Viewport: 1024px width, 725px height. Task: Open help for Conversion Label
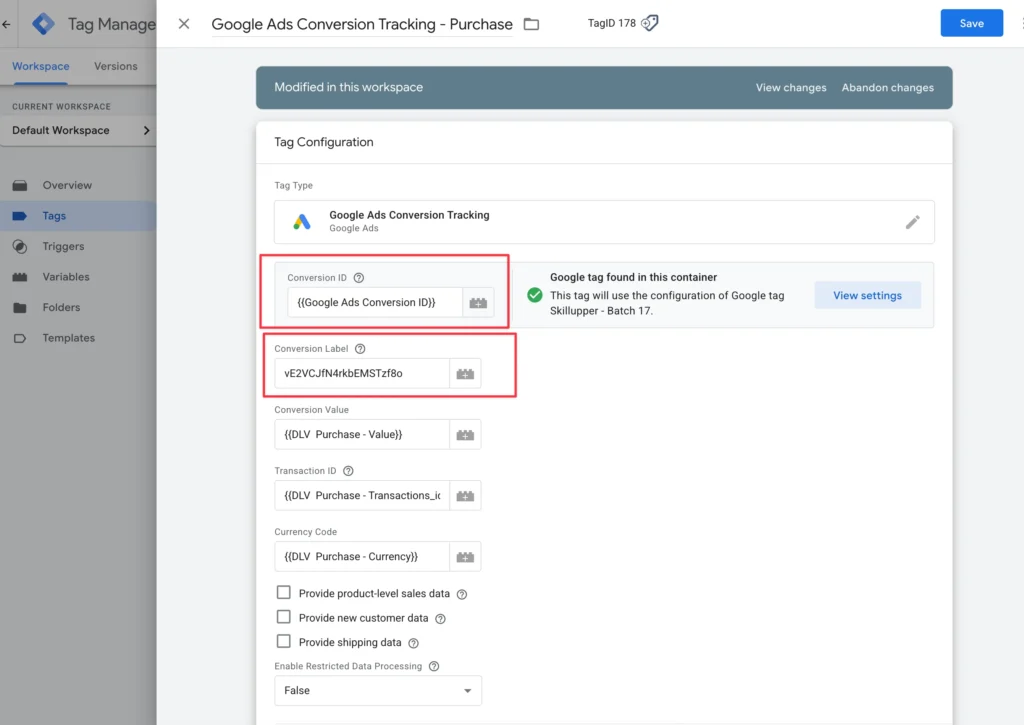point(360,349)
